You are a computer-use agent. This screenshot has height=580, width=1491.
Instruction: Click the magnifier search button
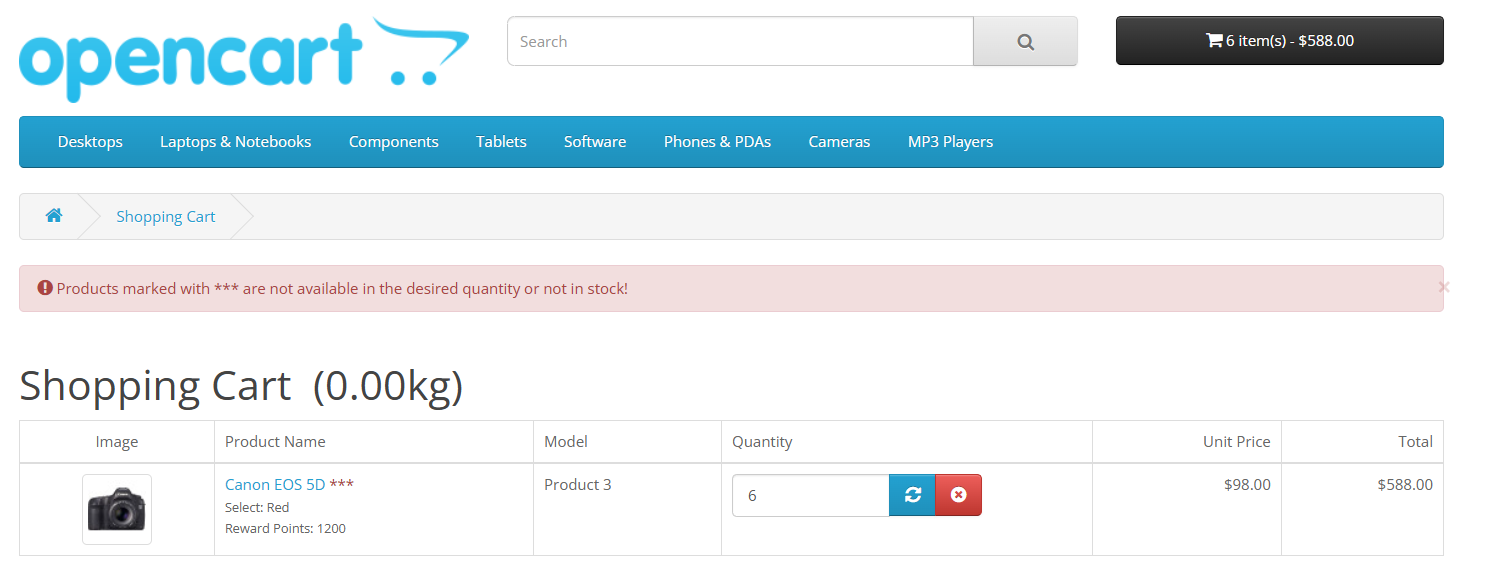[1025, 41]
